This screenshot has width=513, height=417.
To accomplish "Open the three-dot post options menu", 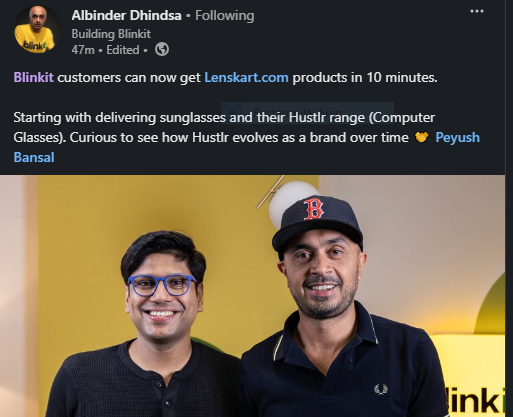I will point(477,11).
